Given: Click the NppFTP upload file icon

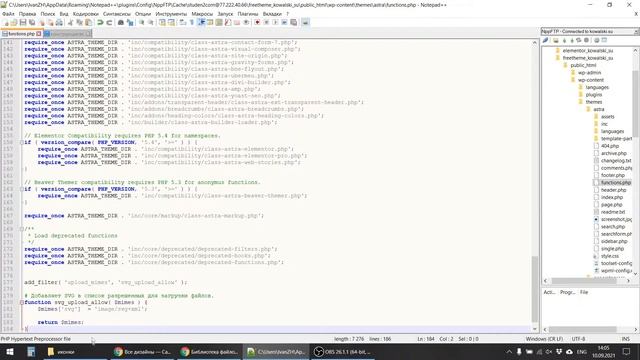Looking at the screenshot, I should click(571, 40).
